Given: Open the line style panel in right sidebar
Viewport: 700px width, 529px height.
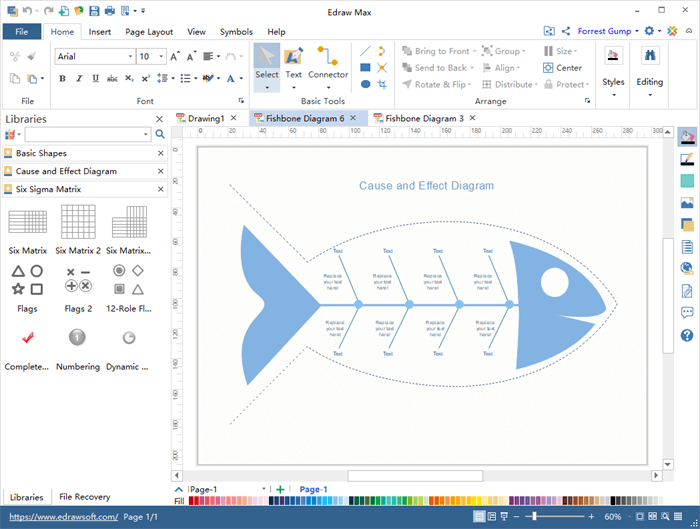Looking at the screenshot, I should point(687,159).
